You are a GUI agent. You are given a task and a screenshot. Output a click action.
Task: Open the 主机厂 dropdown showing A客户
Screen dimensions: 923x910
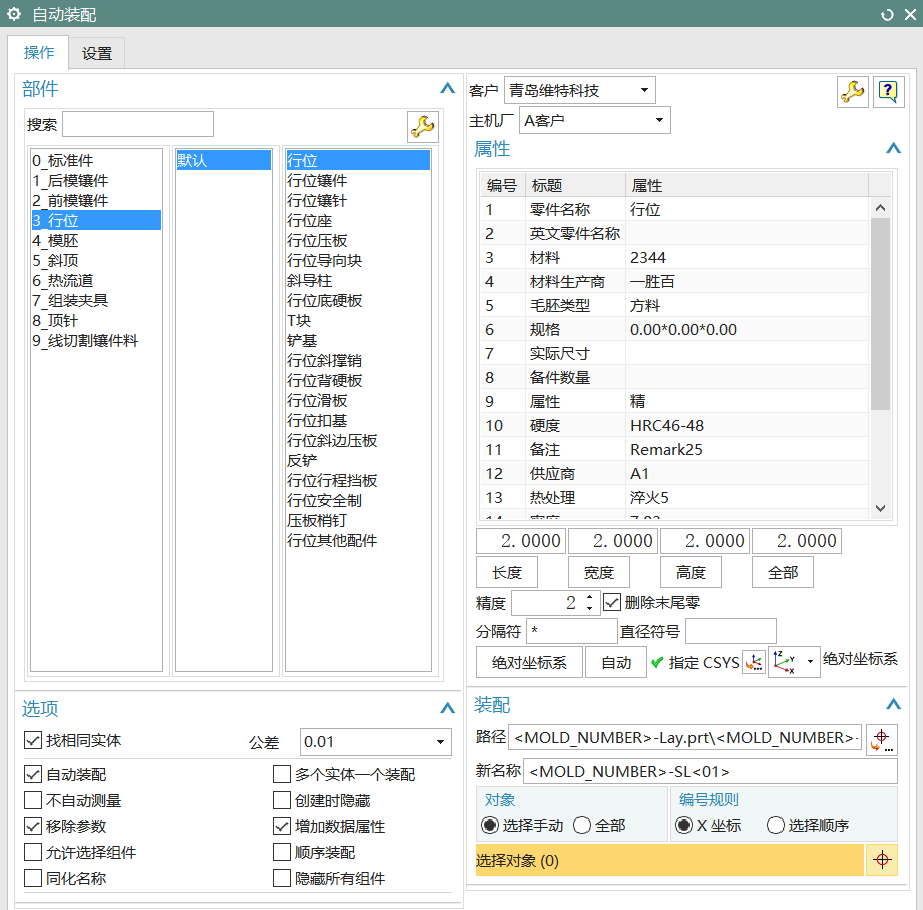tap(595, 120)
